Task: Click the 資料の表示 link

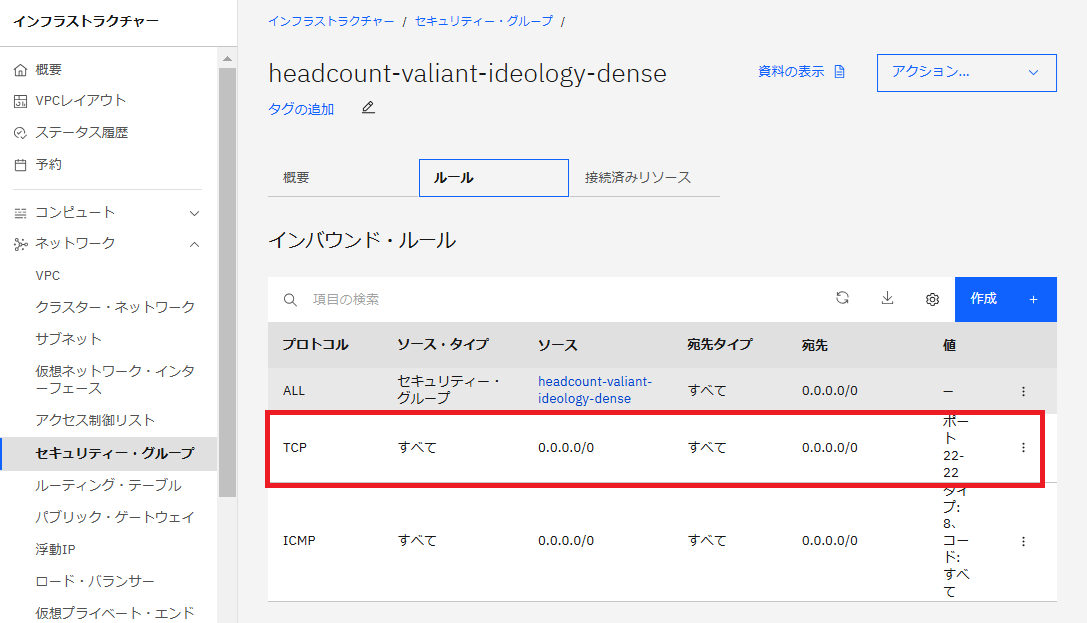Action: (791, 71)
